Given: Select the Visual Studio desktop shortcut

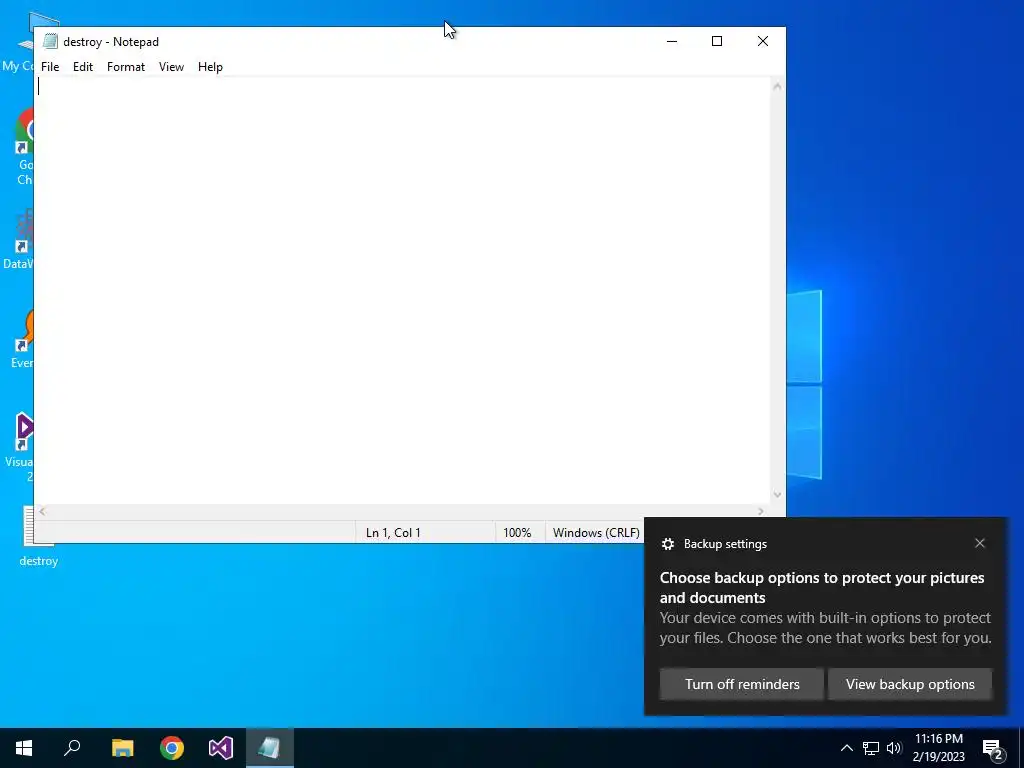Looking at the screenshot, I should (20, 447).
